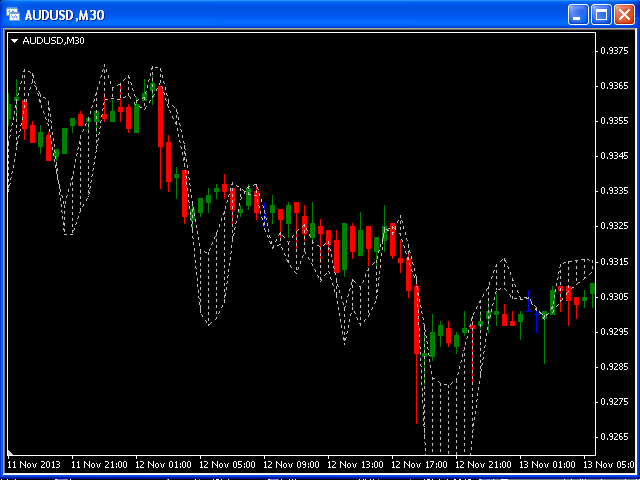The width and height of the screenshot is (640, 480).
Task: Click the 12 Nov 13:00 time label
Action: (x=356, y=464)
